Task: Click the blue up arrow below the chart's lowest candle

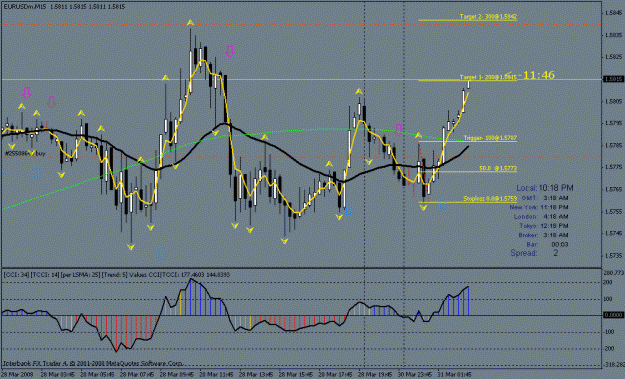Action: click(x=160, y=253)
